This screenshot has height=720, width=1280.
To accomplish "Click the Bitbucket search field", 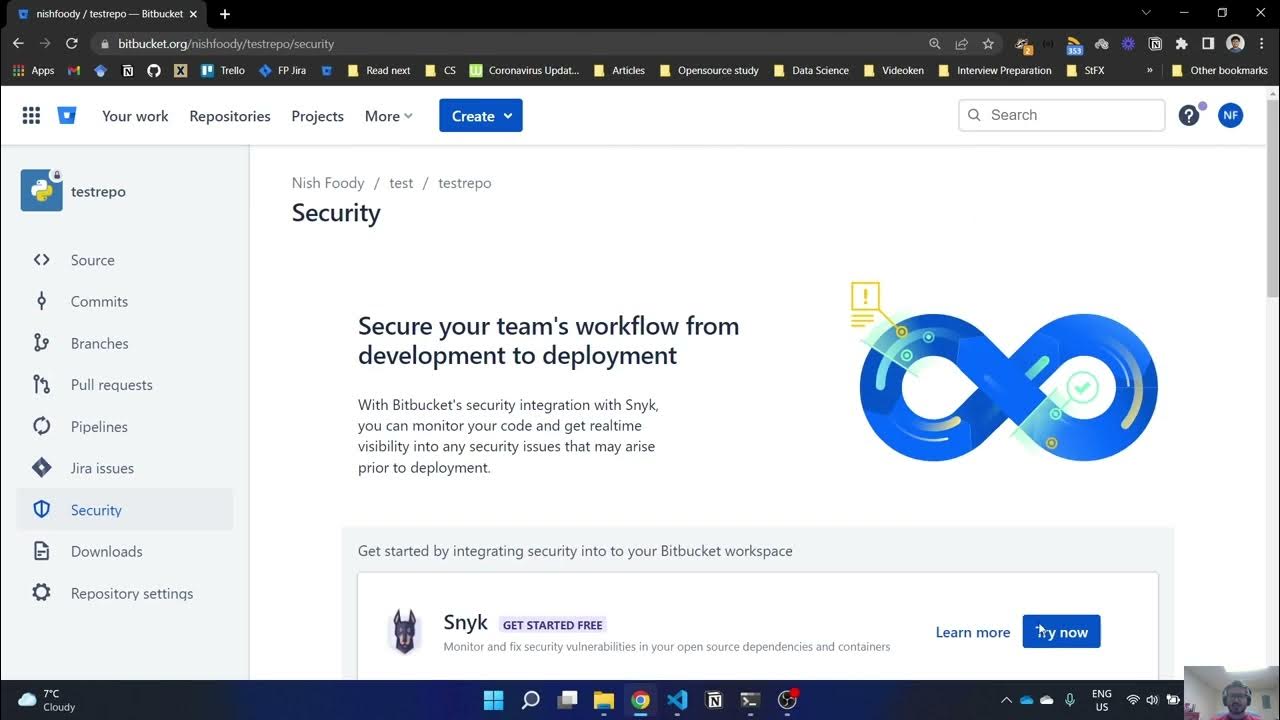I will 1062,115.
